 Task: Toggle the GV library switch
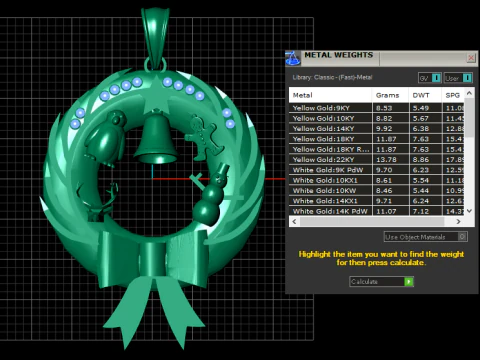tap(430, 78)
